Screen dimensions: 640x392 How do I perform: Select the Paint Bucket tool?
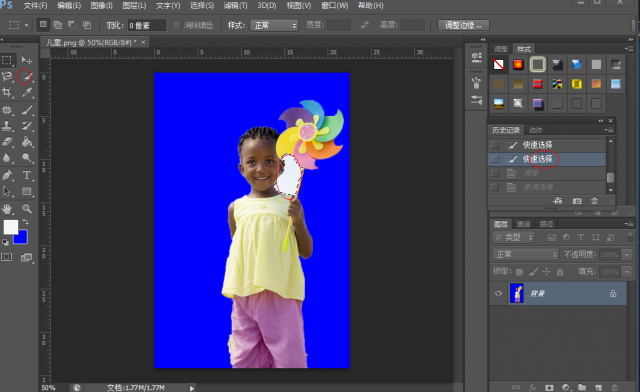click(27, 142)
